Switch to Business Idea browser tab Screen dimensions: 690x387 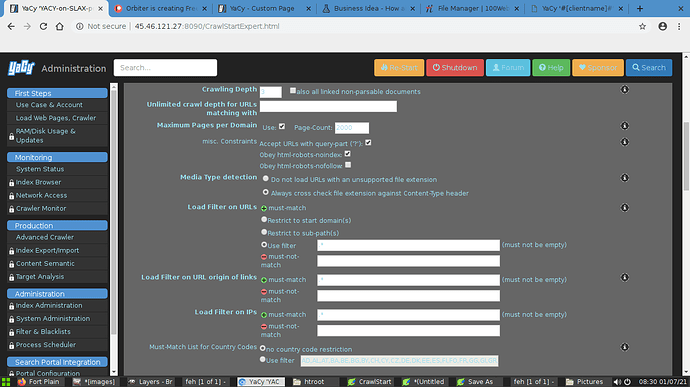(x=369, y=8)
